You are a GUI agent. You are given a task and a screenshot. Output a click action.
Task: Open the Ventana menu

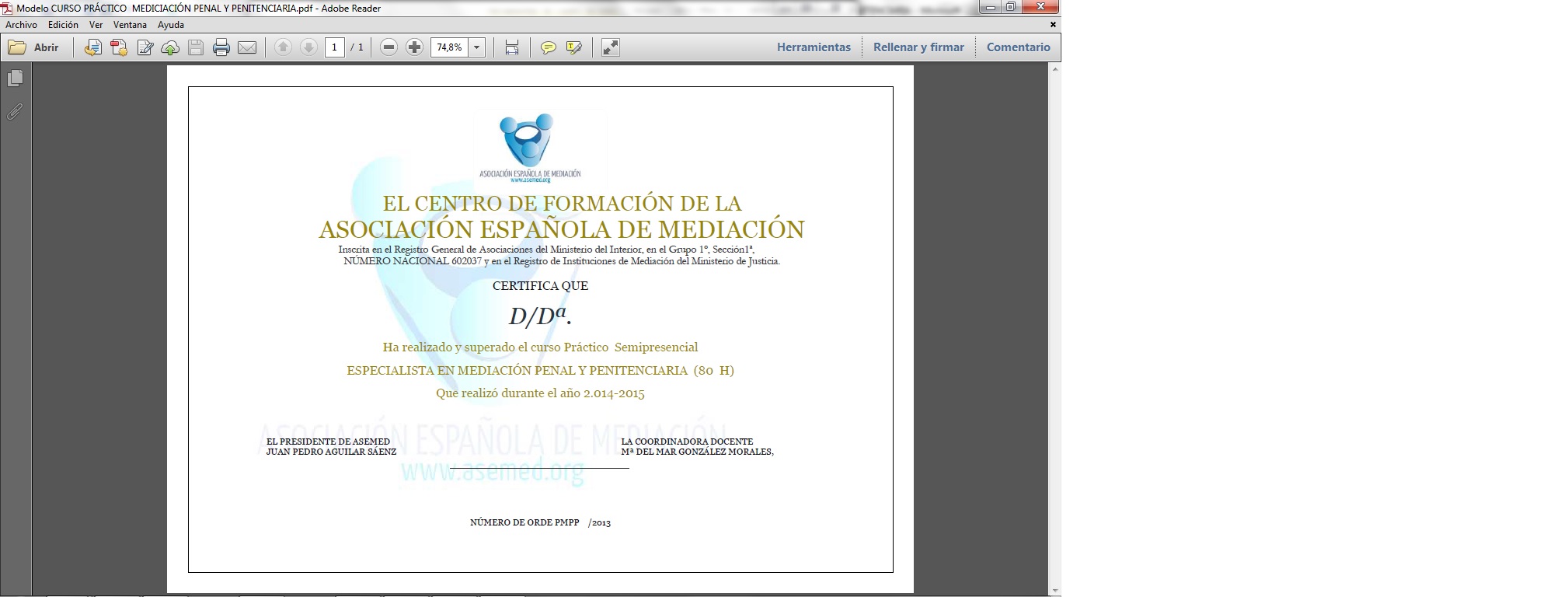pyautogui.click(x=130, y=25)
